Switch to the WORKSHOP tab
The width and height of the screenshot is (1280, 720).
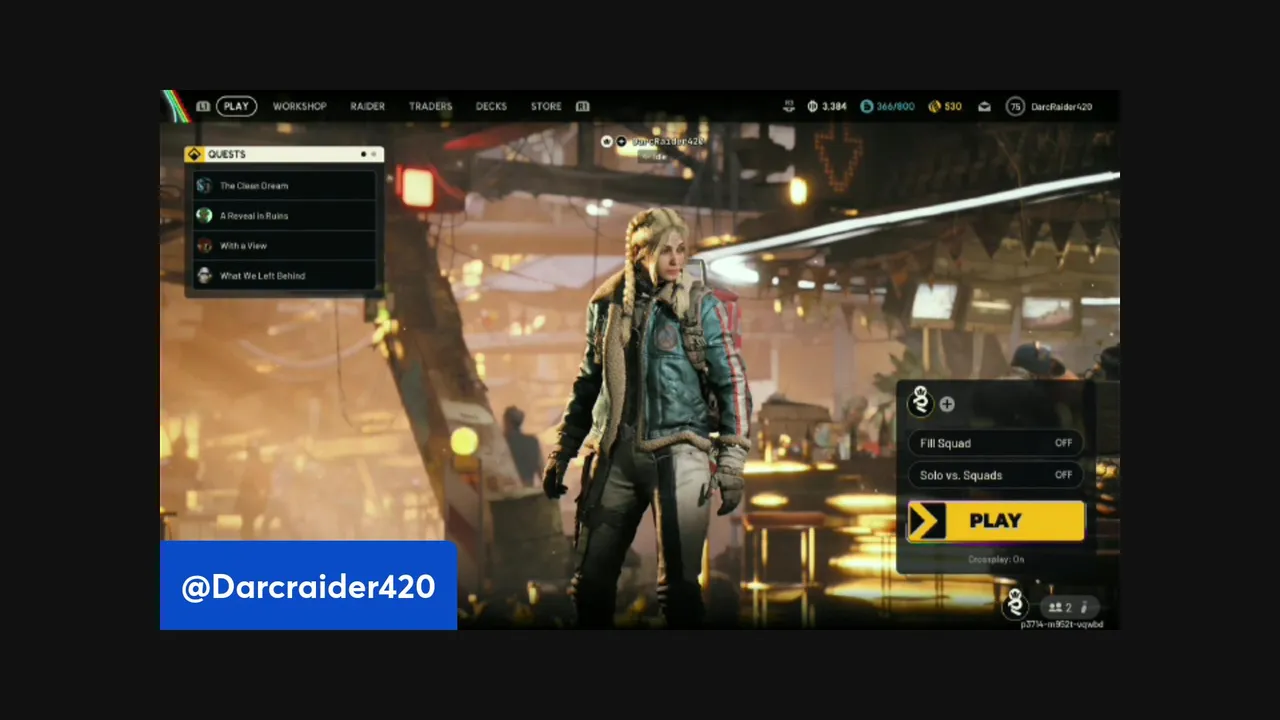(300, 106)
